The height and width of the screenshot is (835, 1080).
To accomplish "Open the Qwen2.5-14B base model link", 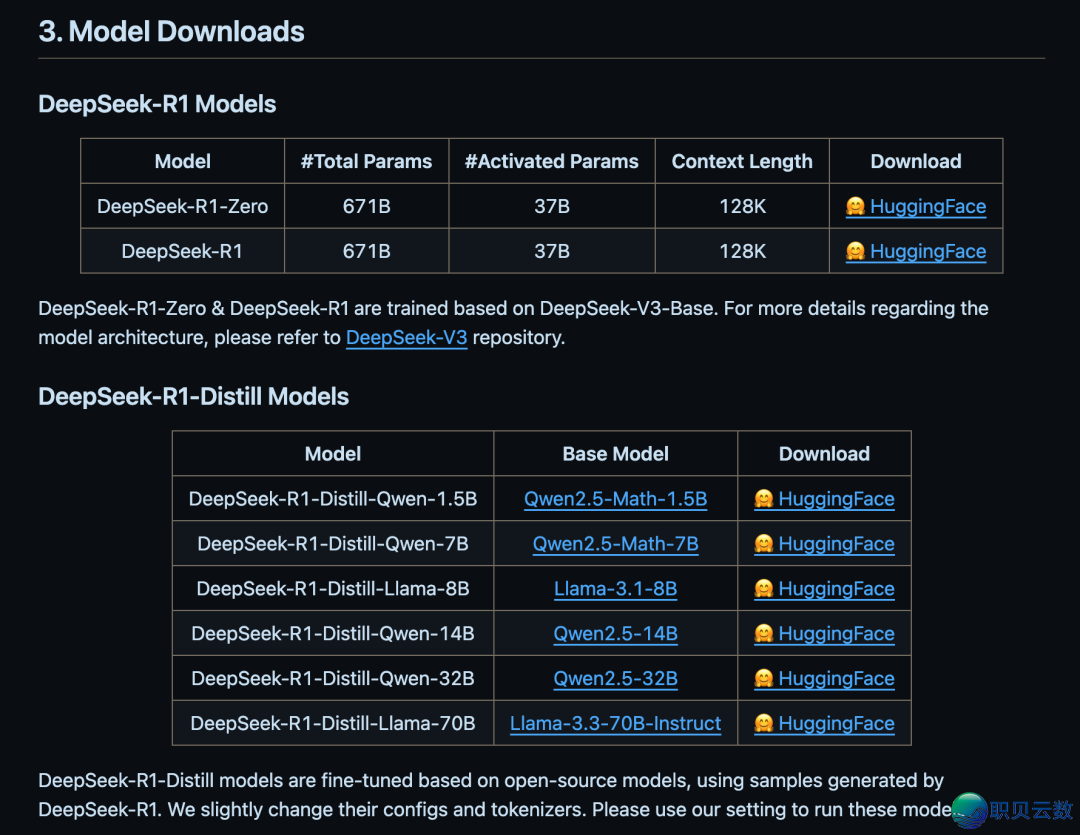I will point(616,633).
